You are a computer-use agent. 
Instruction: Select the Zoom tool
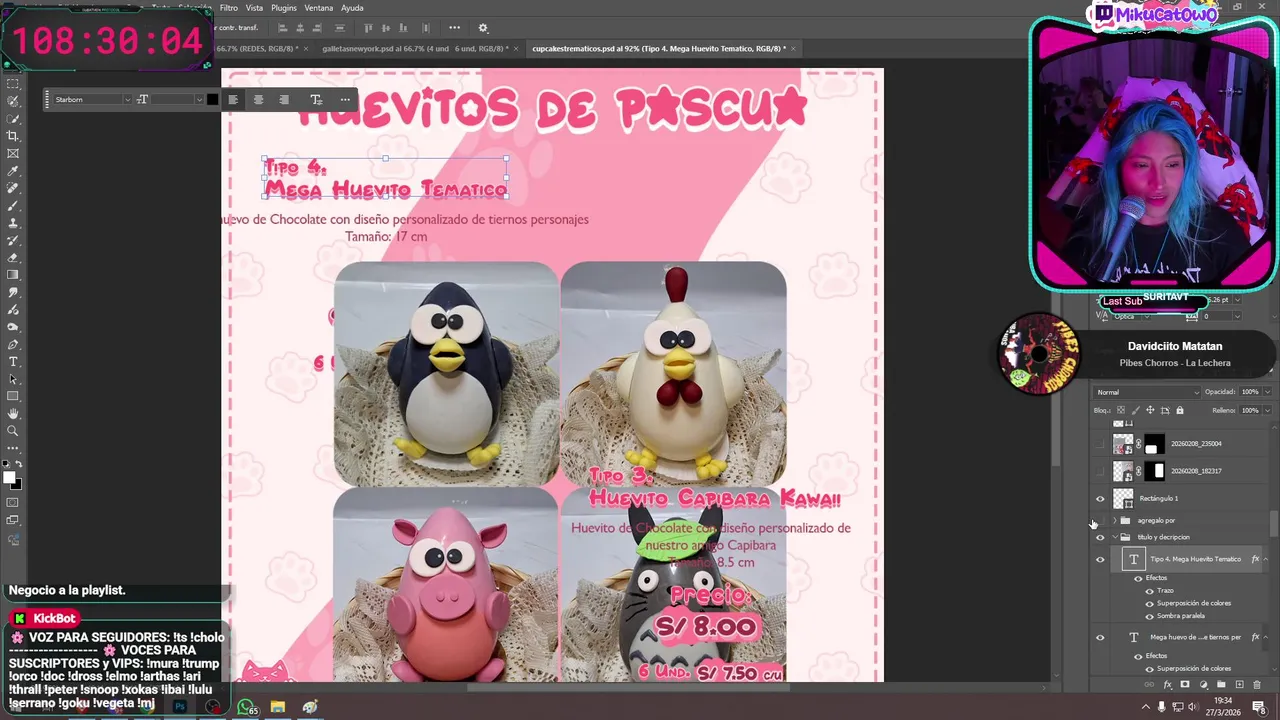[13, 431]
